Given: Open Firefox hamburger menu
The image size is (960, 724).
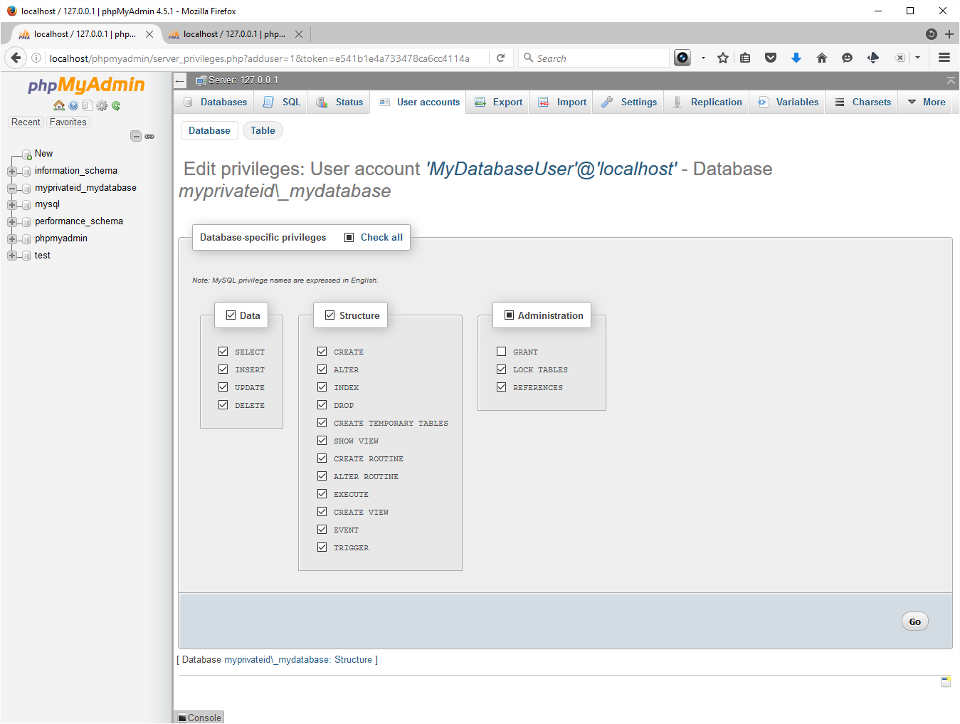Looking at the screenshot, I should pyautogui.click(x=944, y=58).
